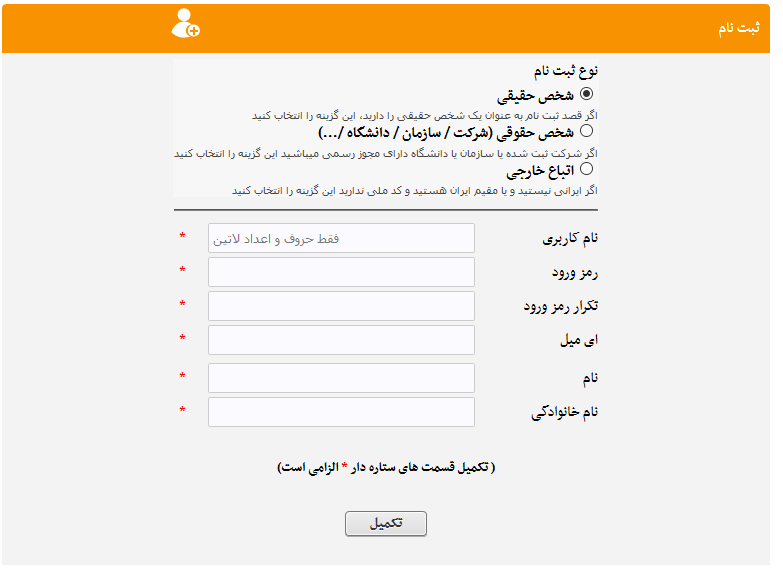Focus the 'ای میل' email input field

coord(341,340)
